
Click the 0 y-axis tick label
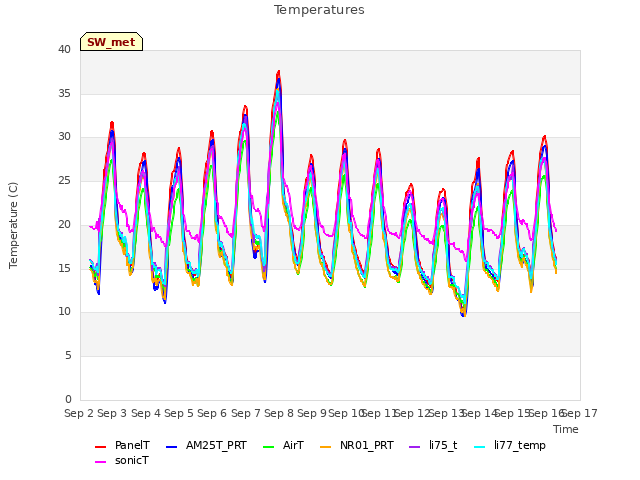click(x=68, y=399)
